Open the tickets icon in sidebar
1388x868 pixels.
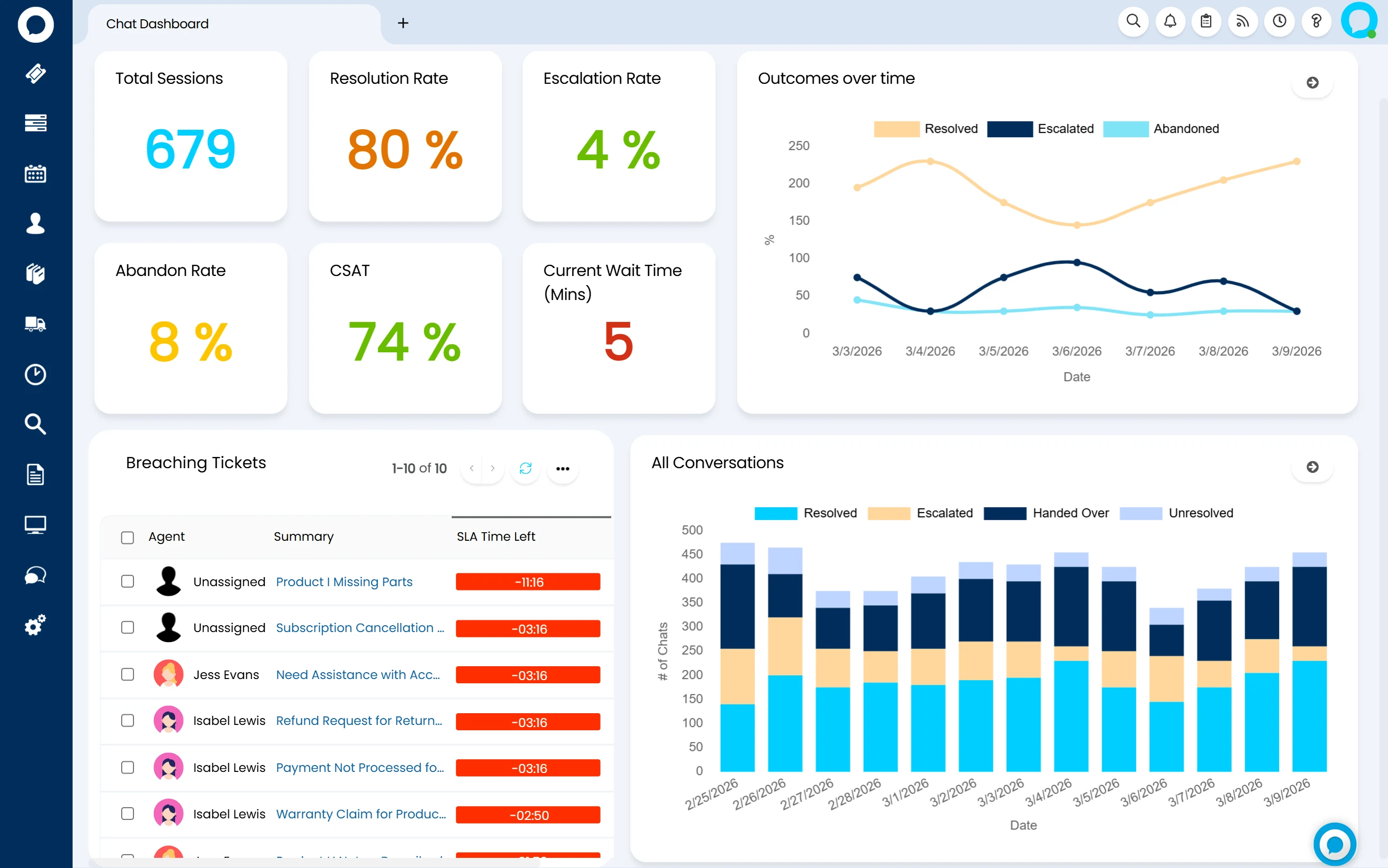point(36,74)
